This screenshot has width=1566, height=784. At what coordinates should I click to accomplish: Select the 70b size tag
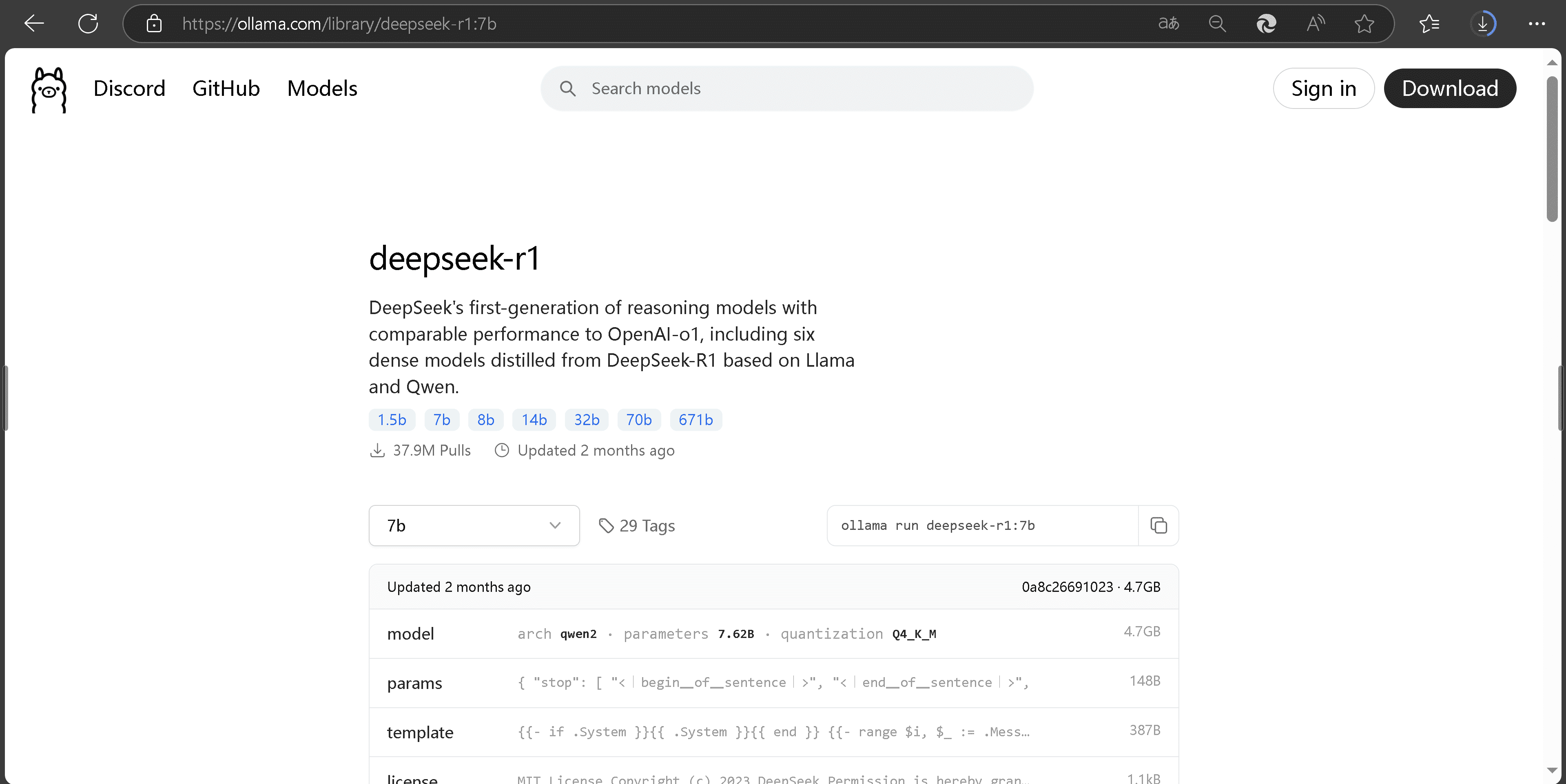[x=639, y=419]
